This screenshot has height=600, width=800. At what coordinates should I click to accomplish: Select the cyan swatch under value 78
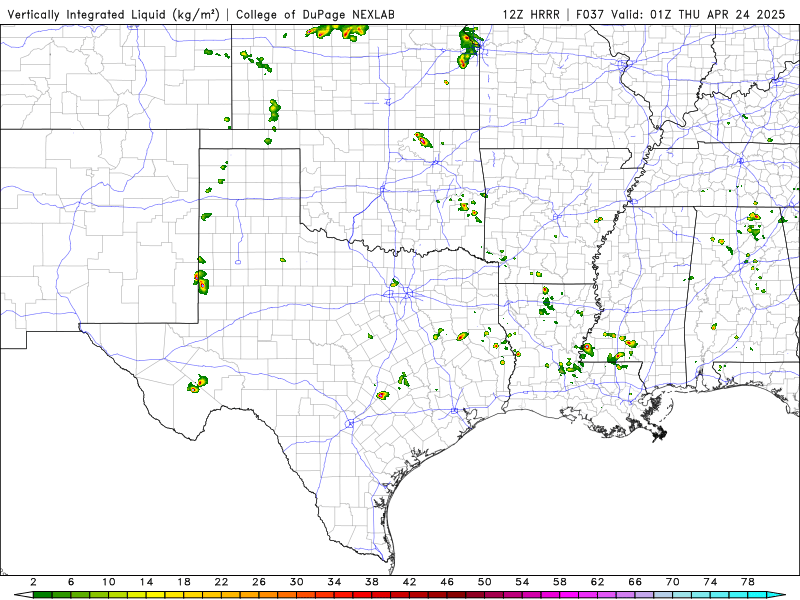(x=758, y=595)
